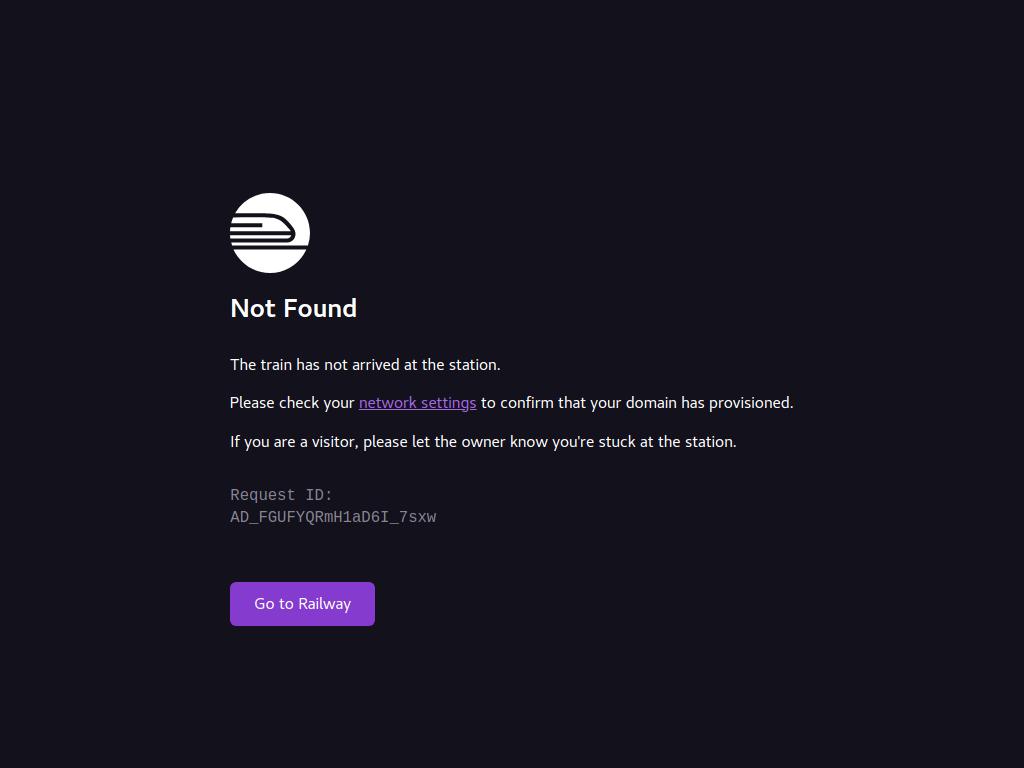Click the Railway train logo icon
The width and height of the screenshot is (1024, 768).
(270, 232)
